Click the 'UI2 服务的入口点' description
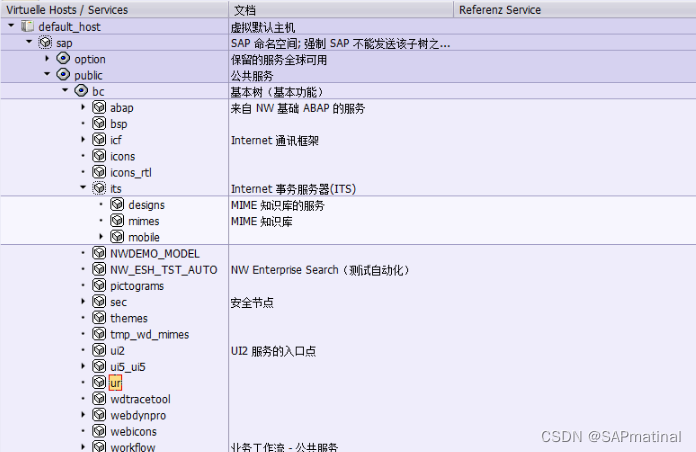The image size is (696, 452). click(x=273, y=351)
